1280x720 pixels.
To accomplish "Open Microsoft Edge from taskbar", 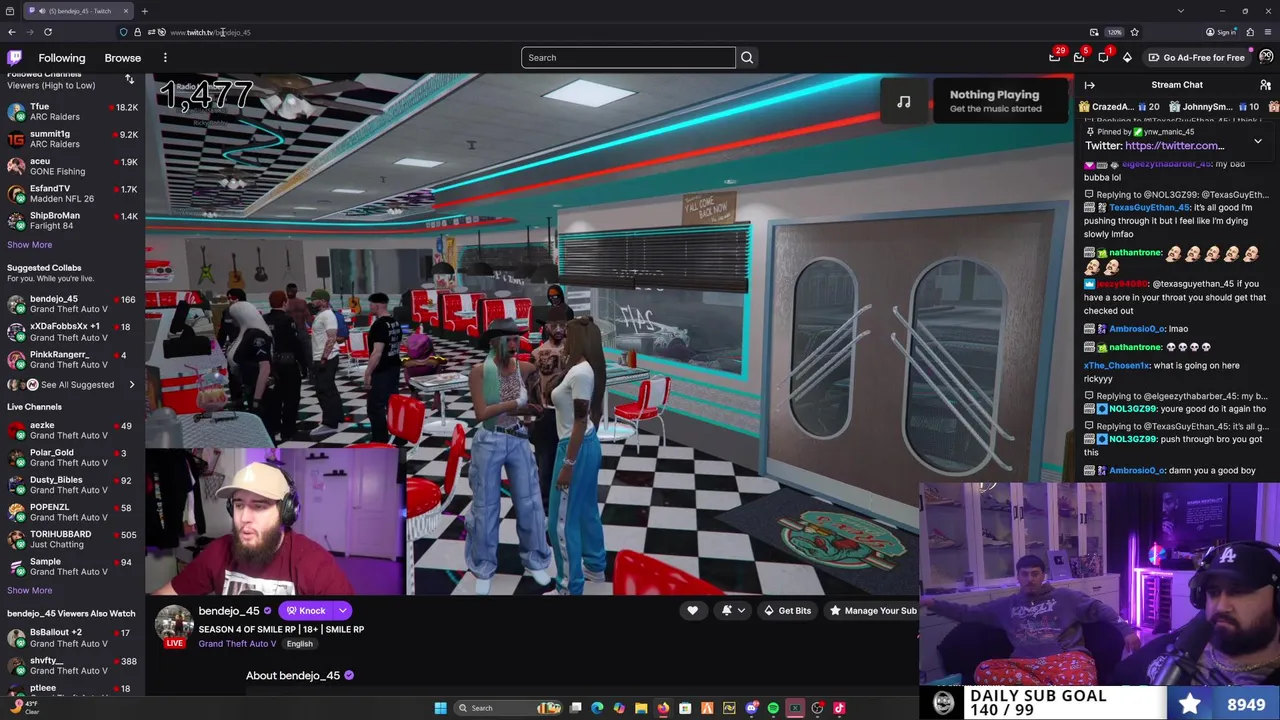I will [x=597, y=708].
